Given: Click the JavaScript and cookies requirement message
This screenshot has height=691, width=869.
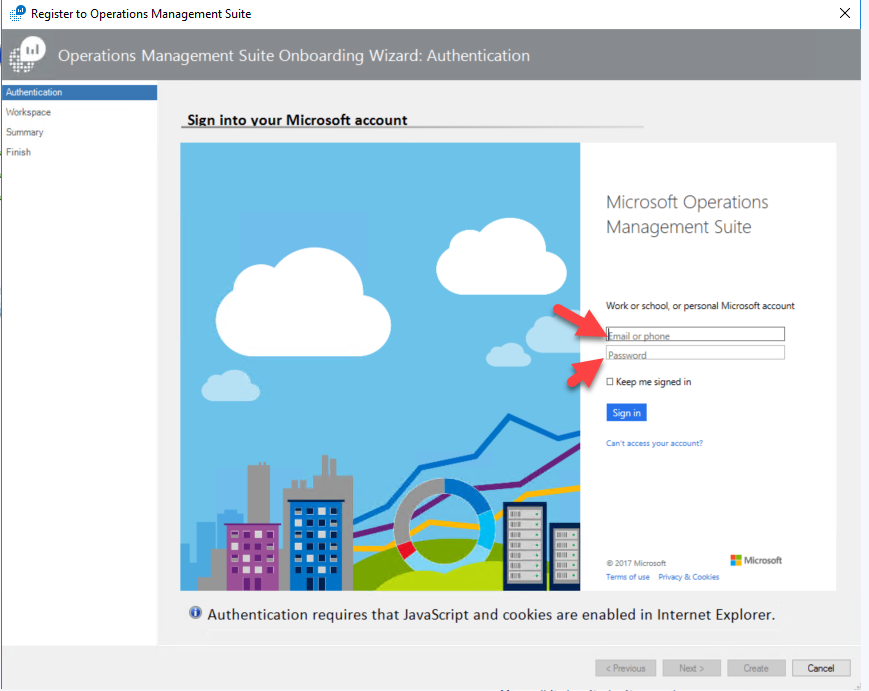Looking at the screenshot, I should click(491, 615).
